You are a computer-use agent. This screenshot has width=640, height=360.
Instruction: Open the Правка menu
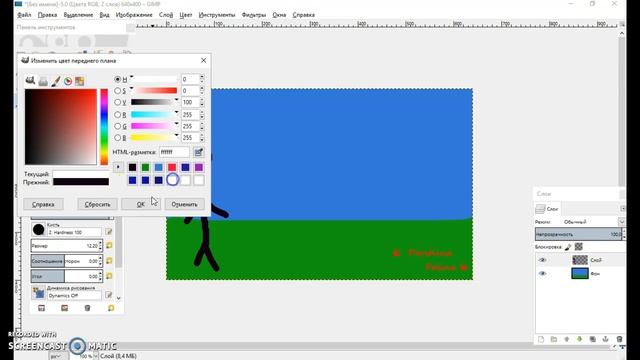pyautogui.click(x=47, y=15)
